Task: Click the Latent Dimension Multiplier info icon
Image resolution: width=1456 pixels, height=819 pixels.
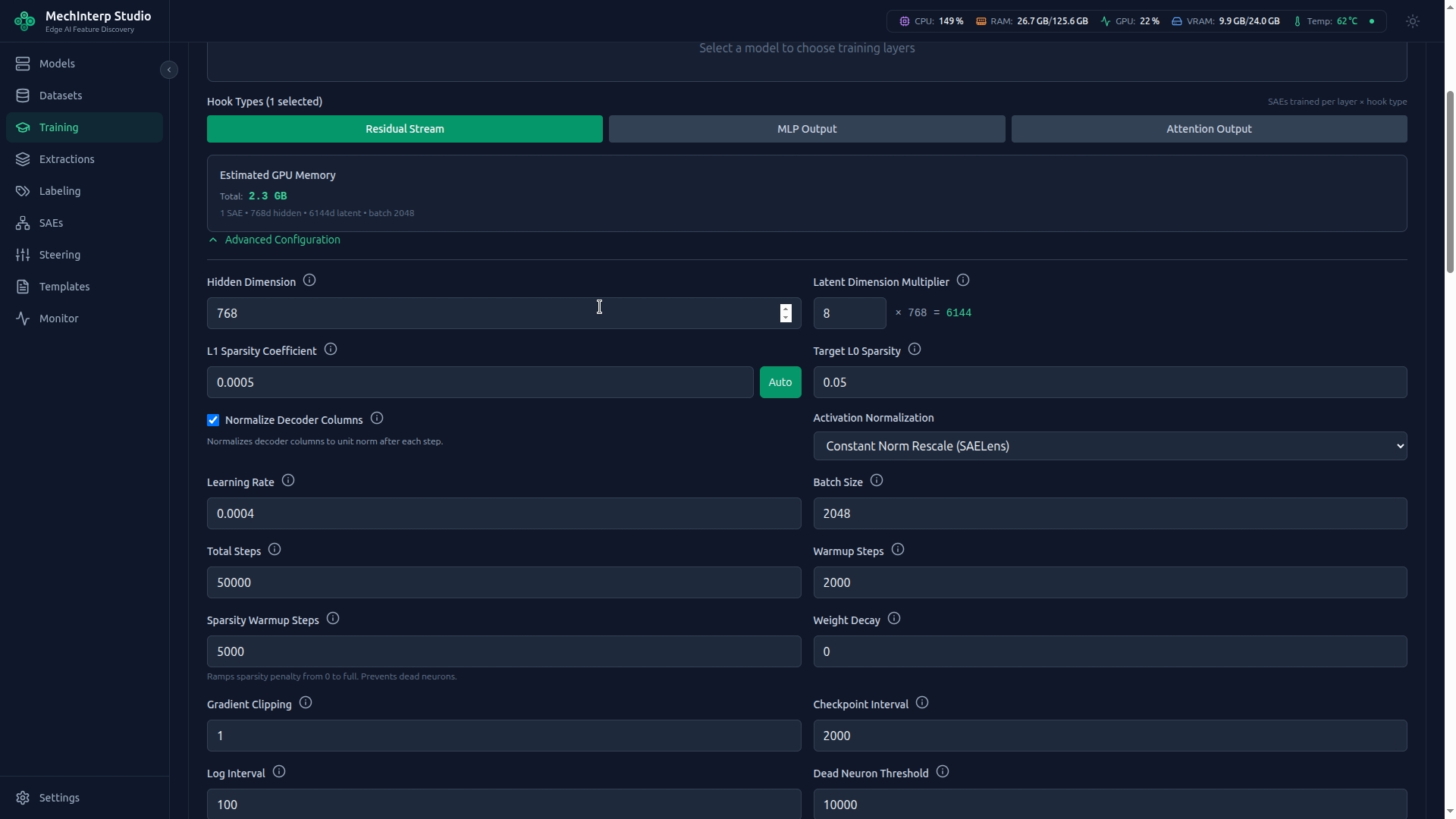Action: (x=963, y=281)
